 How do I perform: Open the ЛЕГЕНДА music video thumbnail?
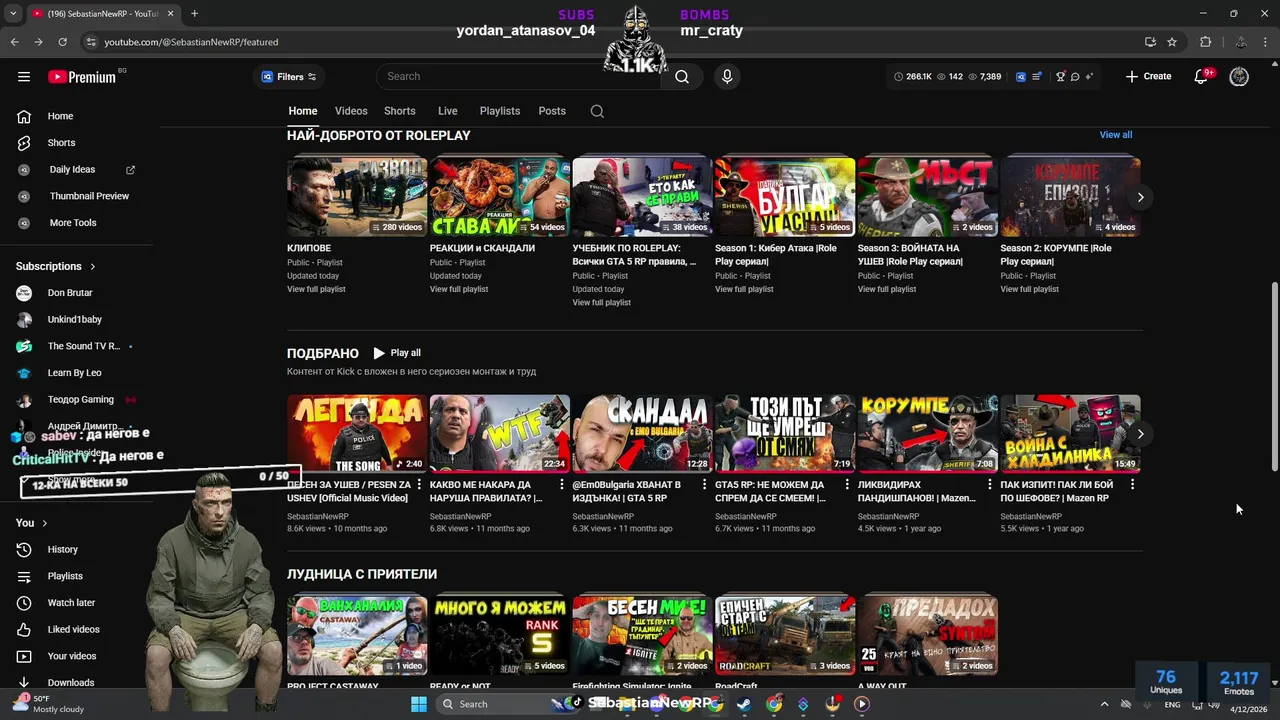[x=357, y=434]
